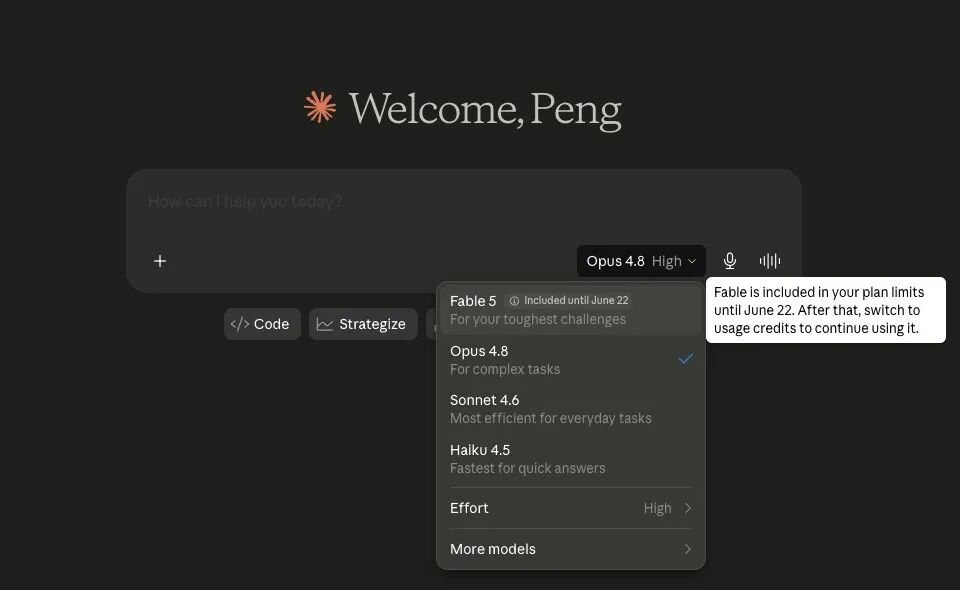Screen dimensions: 960x590
Task: Click the Code brackets icon
Action: (239, 324)
